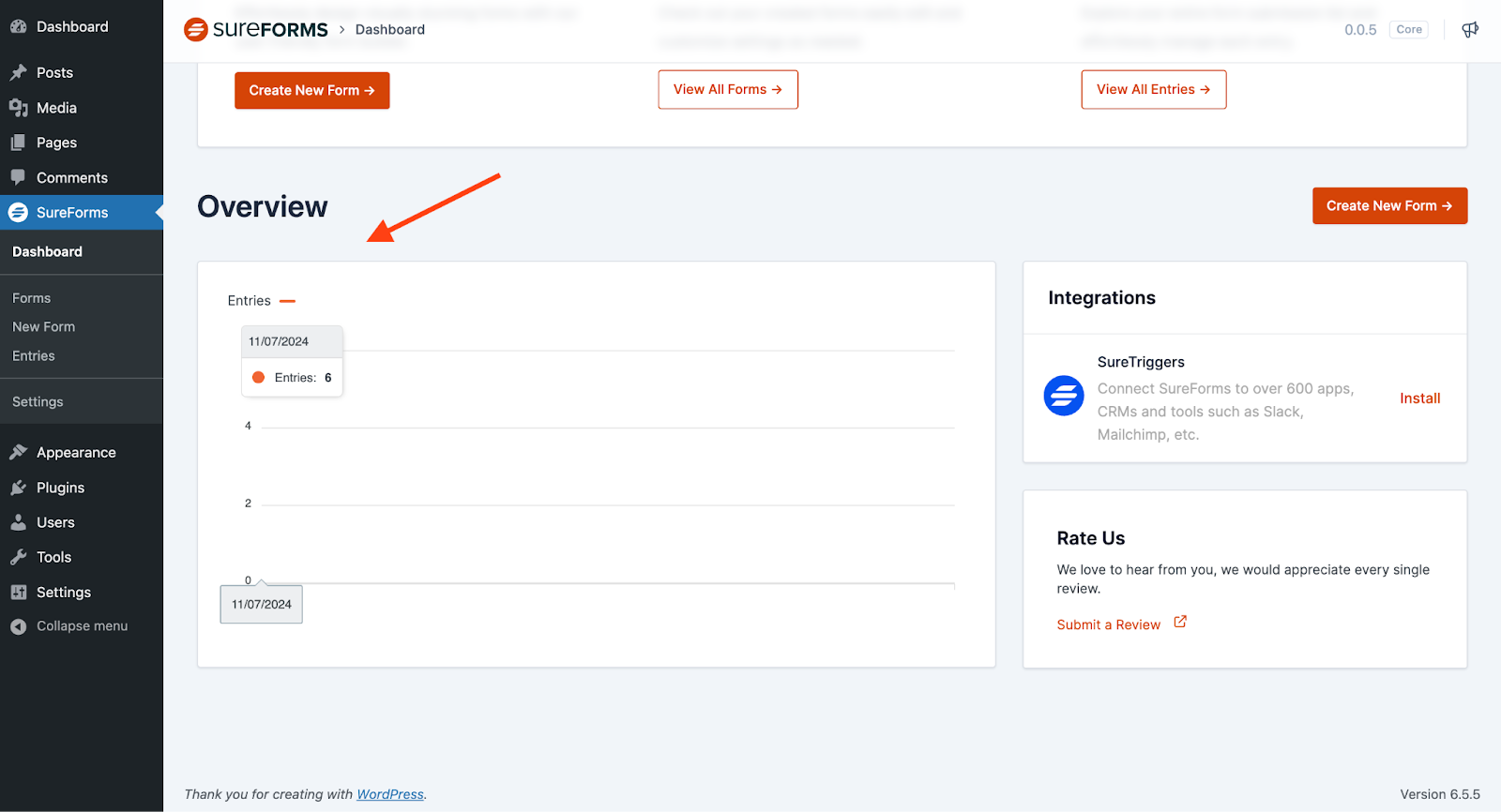This screenshot has width=1501, height=812.
Task: Click the SureTriggers title text
Action: pos(1141,362)
